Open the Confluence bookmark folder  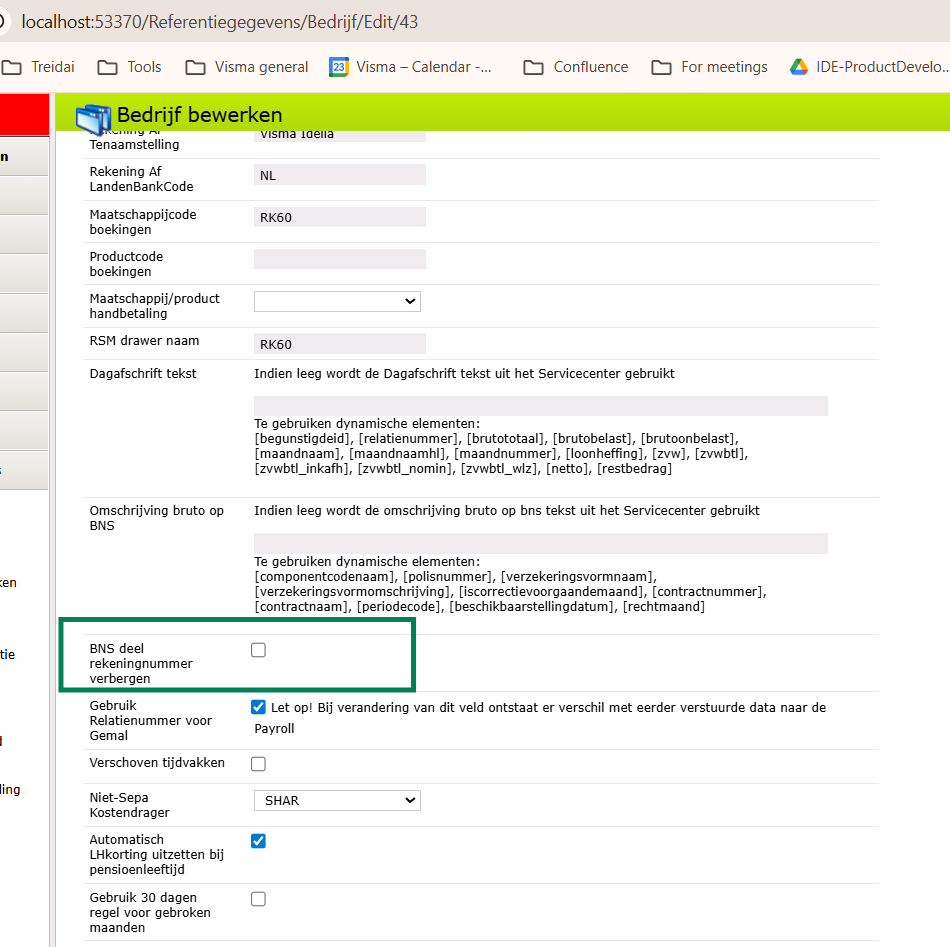[576, 67]
